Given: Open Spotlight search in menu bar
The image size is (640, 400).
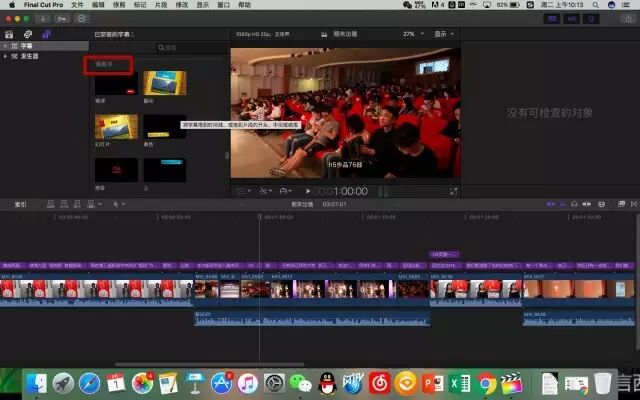Looking at the screenshot, I should [x=596, y=5].
